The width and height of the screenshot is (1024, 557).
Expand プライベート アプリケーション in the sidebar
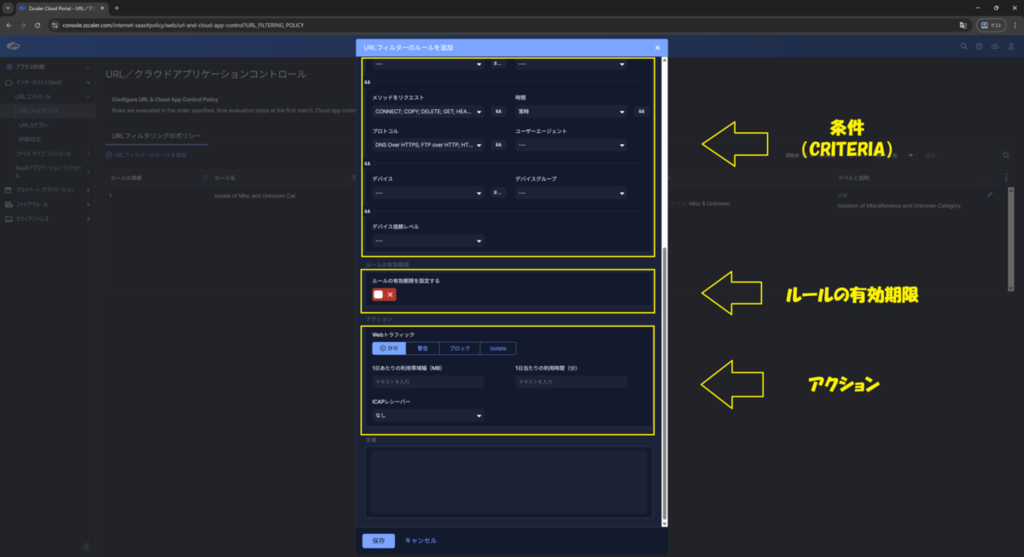pos(88,190)
